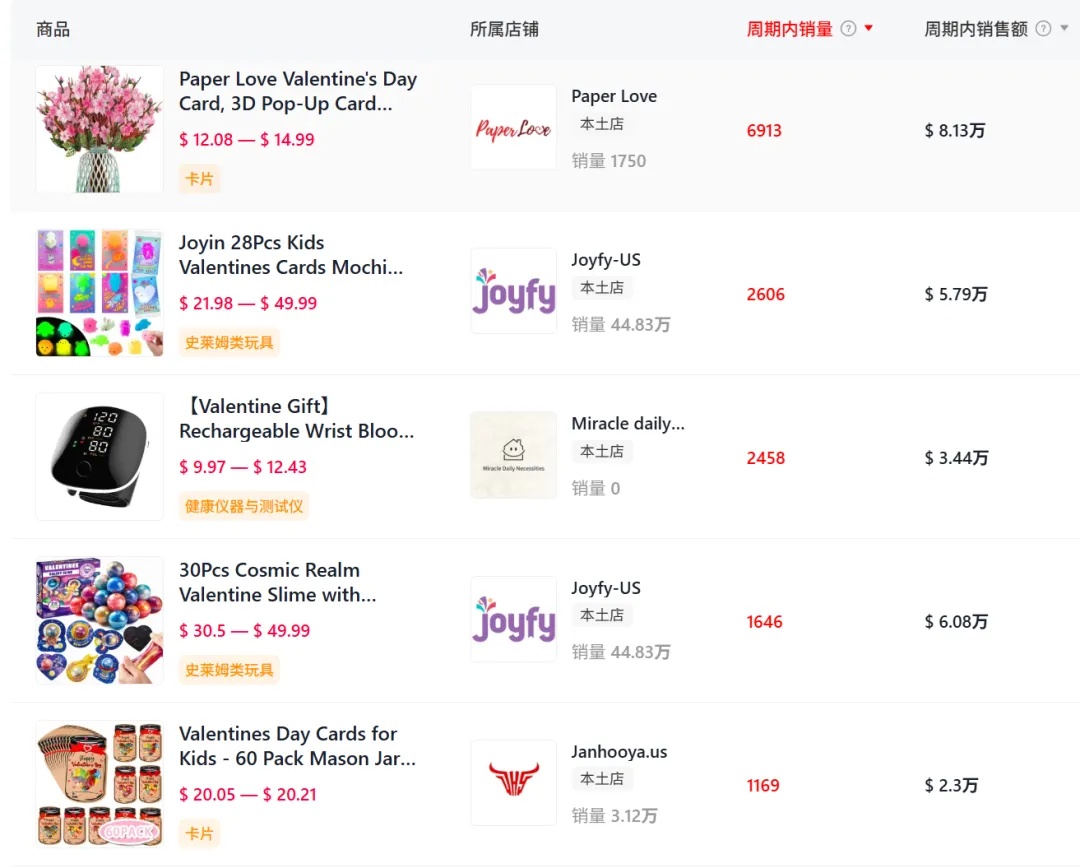
Task: Click the Janhooya red bull logo
Action: tap(513, 783)
